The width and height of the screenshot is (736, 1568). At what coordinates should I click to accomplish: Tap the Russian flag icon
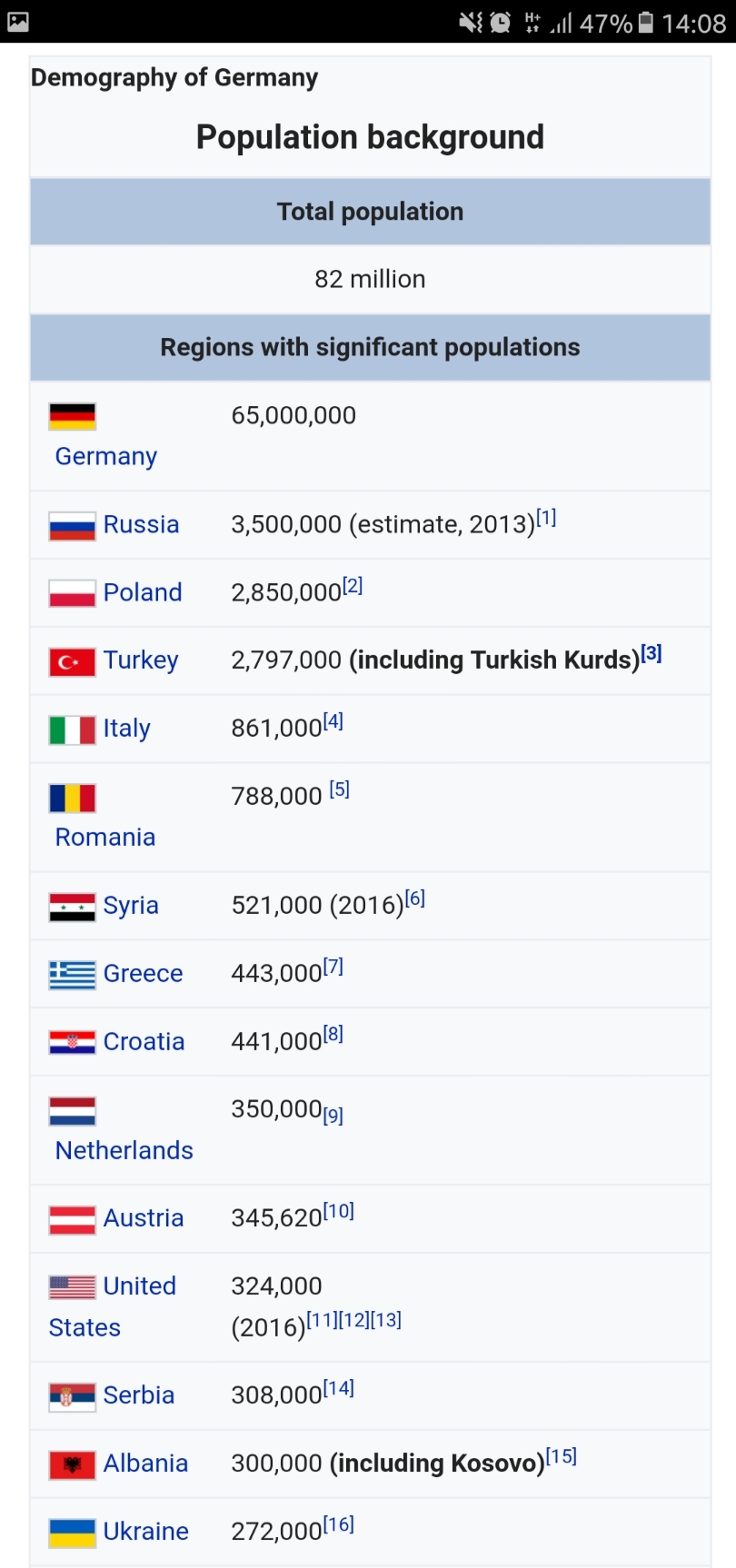coord(72,525)
